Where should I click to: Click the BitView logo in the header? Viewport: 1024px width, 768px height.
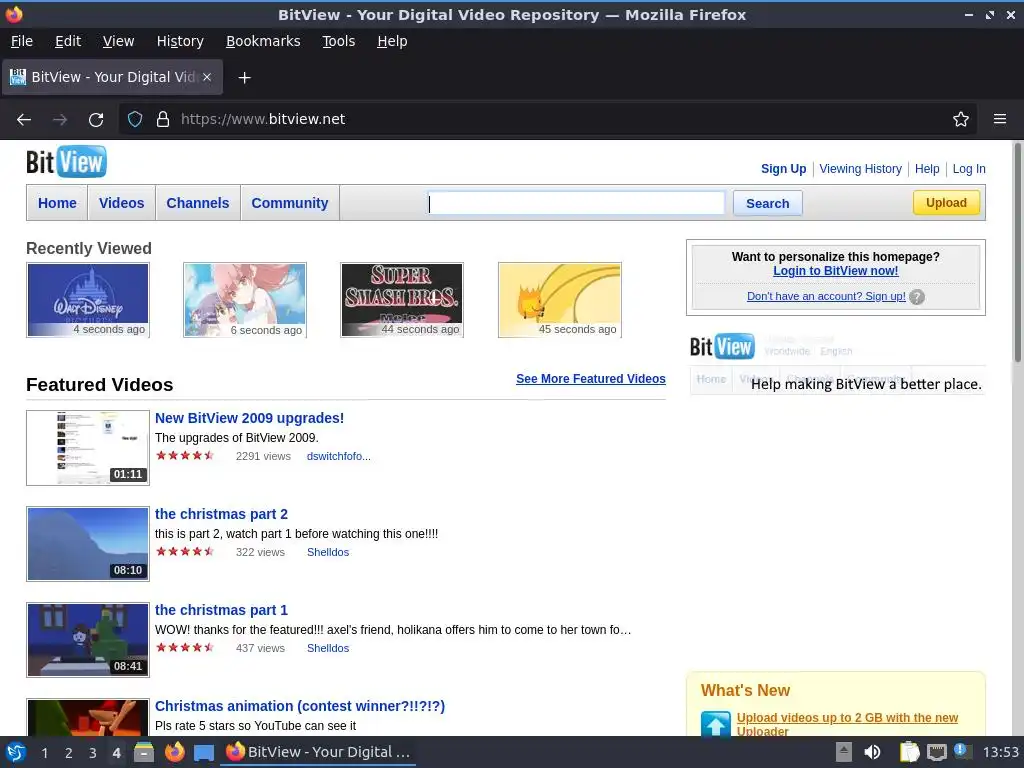pyautogui.click(x=66, y=162)
